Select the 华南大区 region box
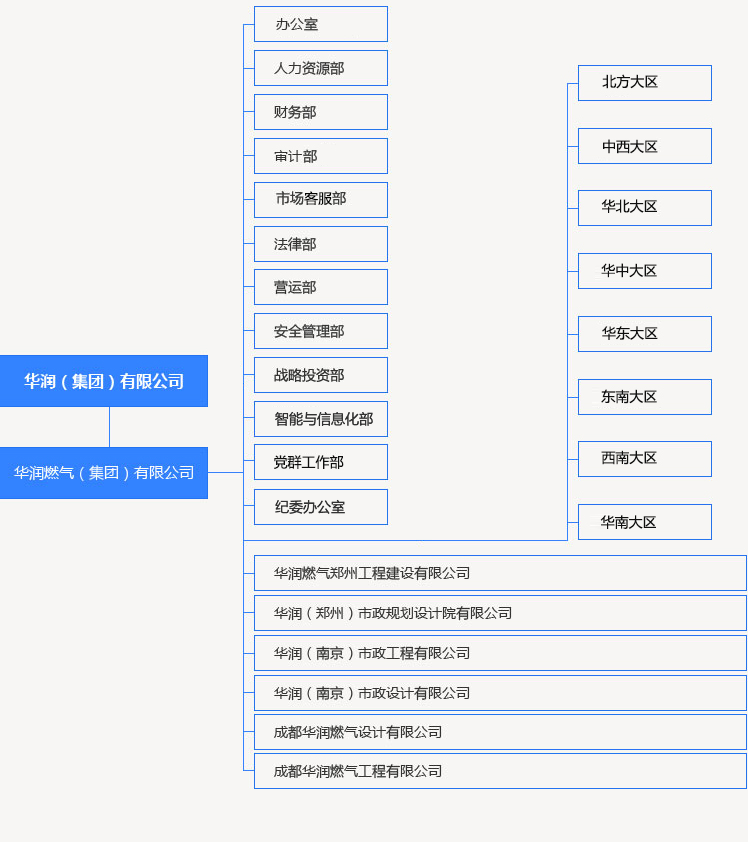The height and width of the screenshot is (842, 748). [x=645, y=522]
